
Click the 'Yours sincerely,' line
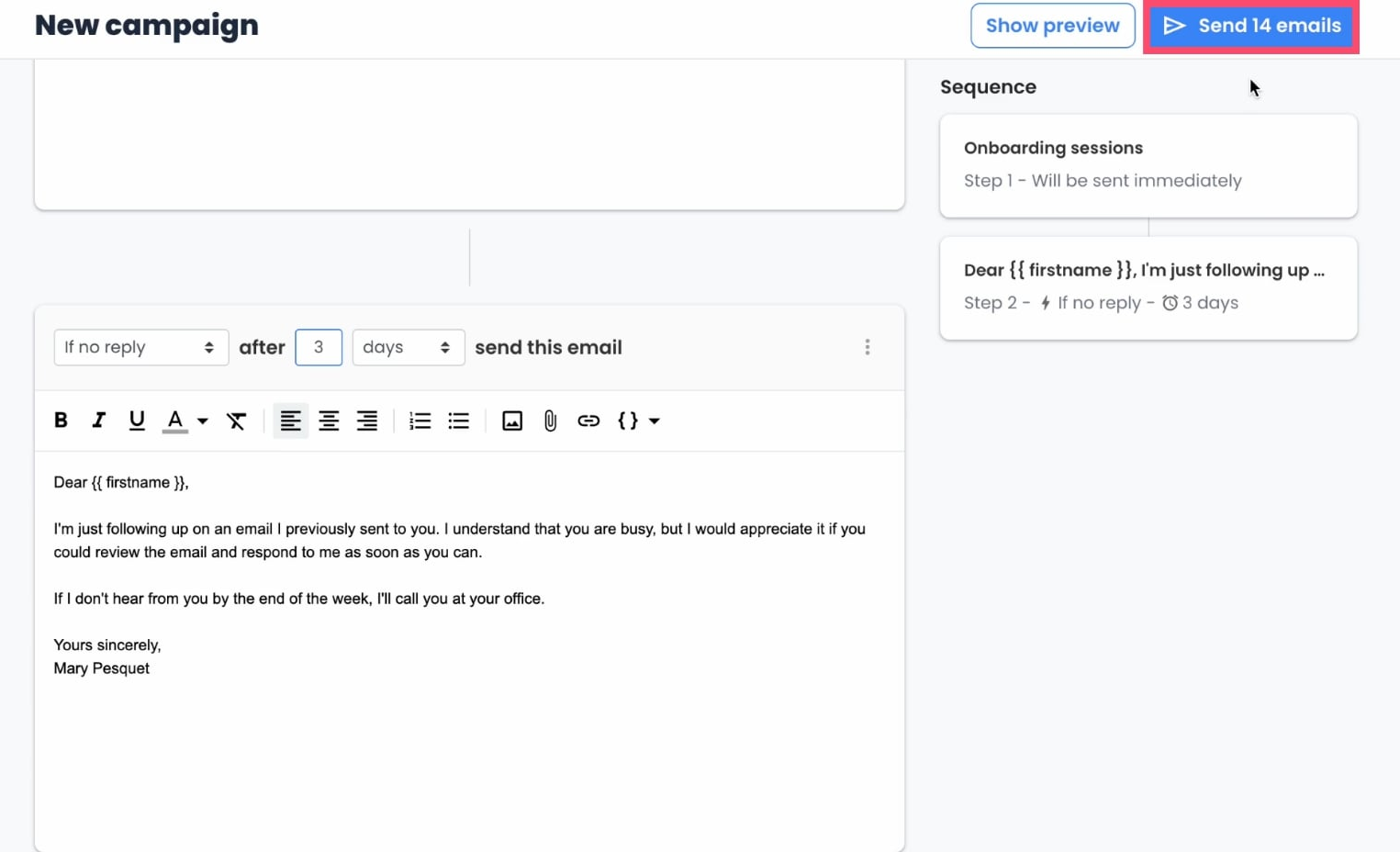point(107,645)
